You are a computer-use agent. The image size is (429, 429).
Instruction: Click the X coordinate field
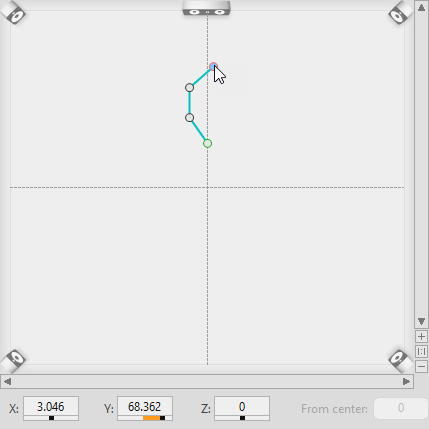click(51, 407)
